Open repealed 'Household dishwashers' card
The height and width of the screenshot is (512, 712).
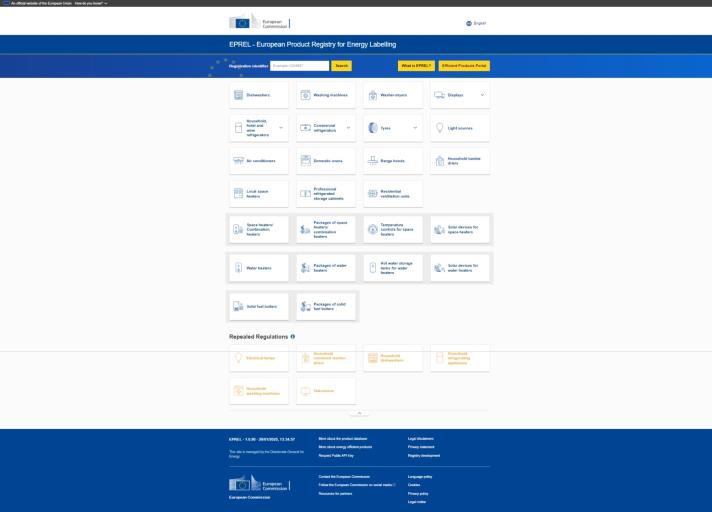click(x=393, y=358)
